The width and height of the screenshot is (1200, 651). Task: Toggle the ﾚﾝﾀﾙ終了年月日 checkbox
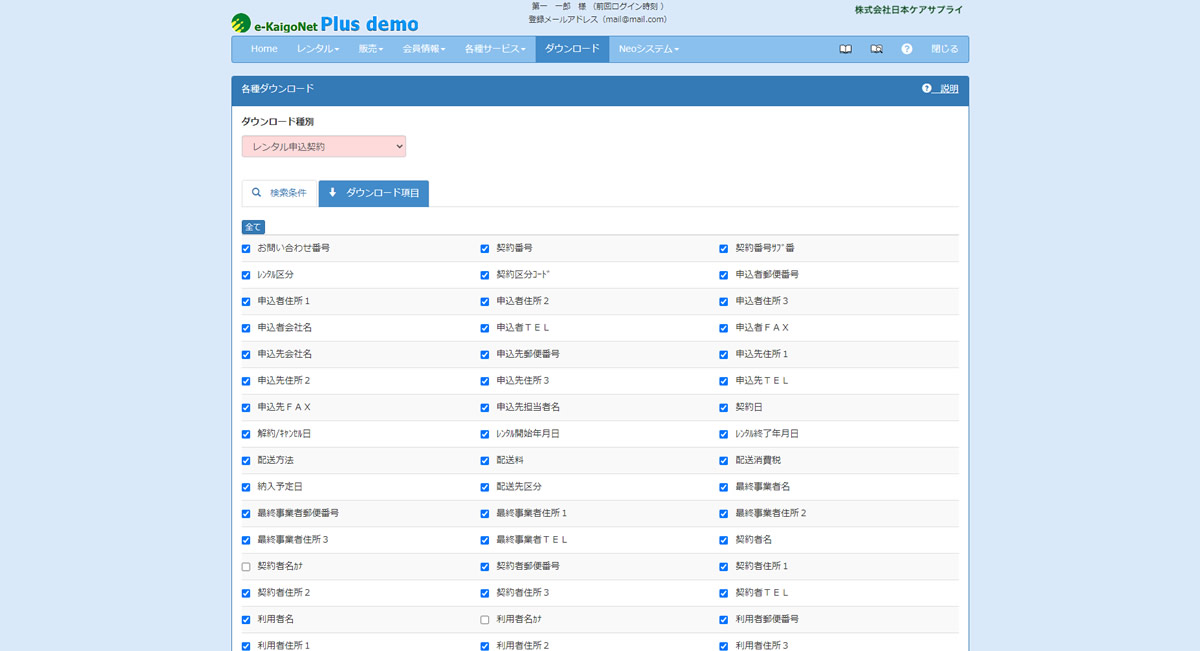(x=724, y=435)
